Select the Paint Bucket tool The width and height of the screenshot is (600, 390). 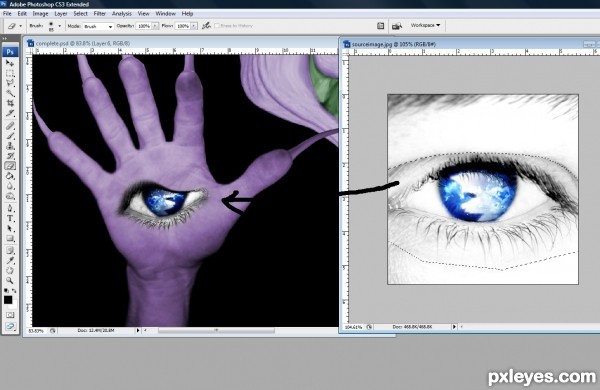point(10,176)
